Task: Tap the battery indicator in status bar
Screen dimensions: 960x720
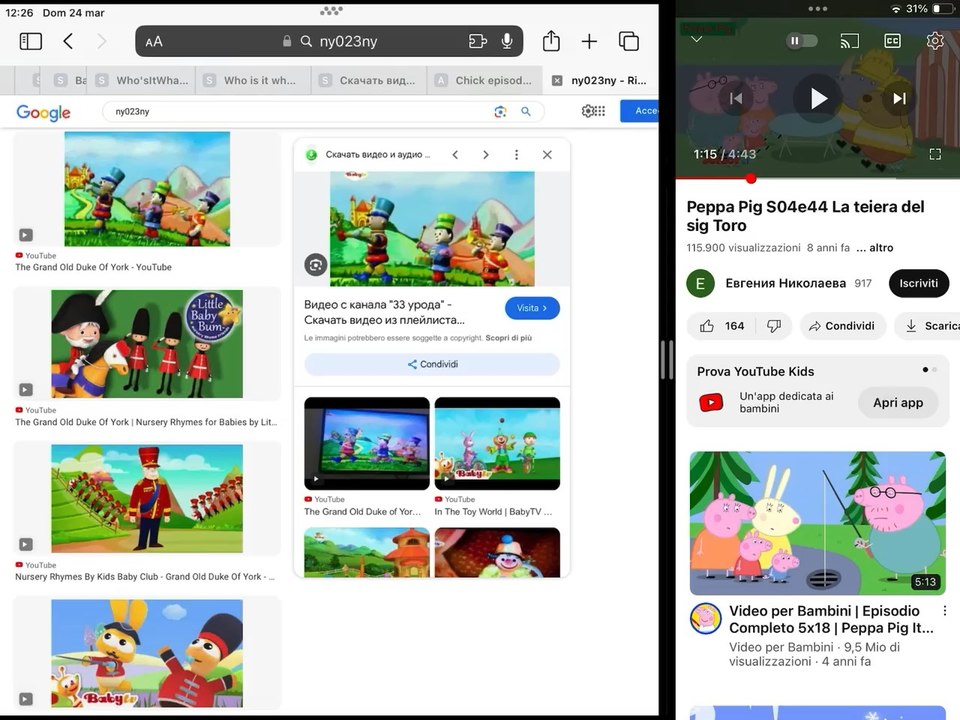Action: click(x=943, y=9)
